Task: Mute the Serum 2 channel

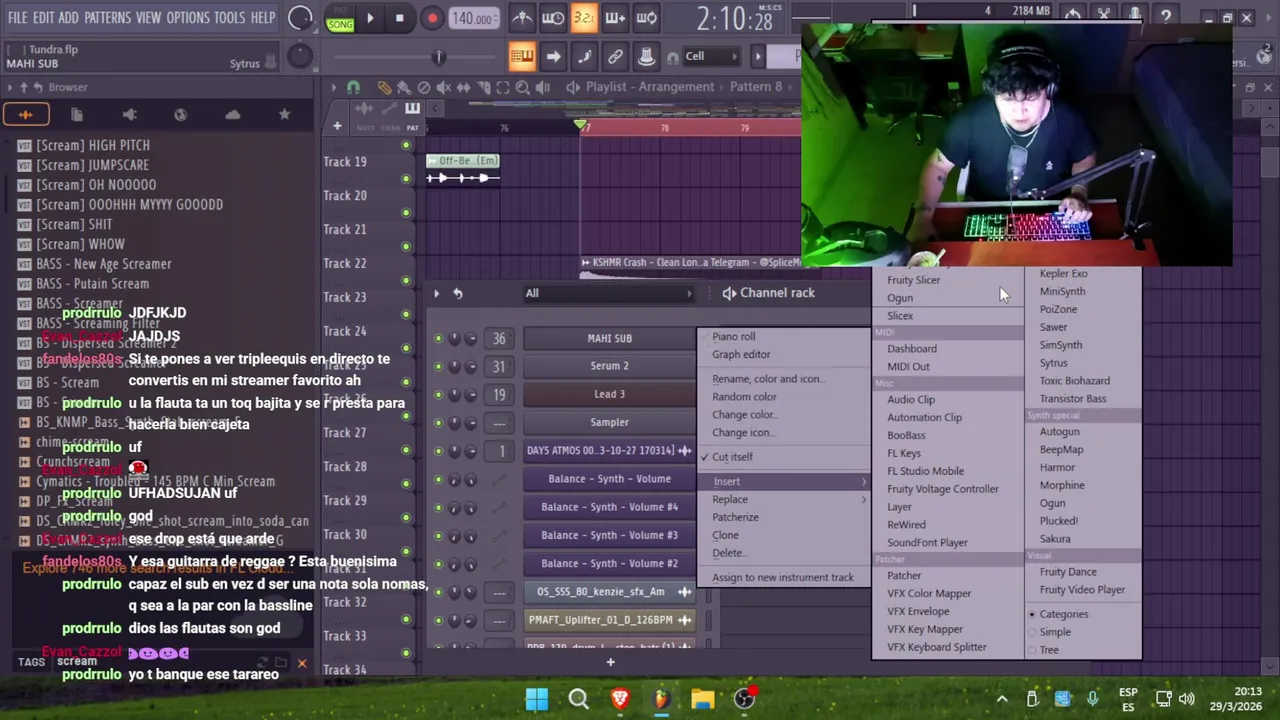Action: coord(438,367)
